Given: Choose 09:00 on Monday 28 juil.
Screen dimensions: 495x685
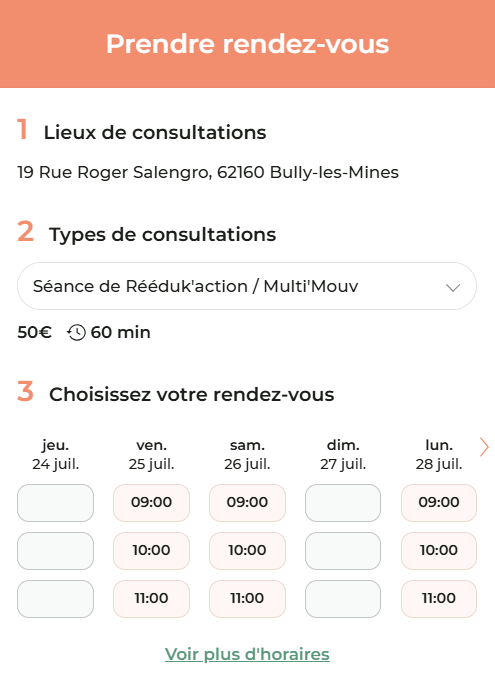Looking at the screenshot, I should point(439,502).
